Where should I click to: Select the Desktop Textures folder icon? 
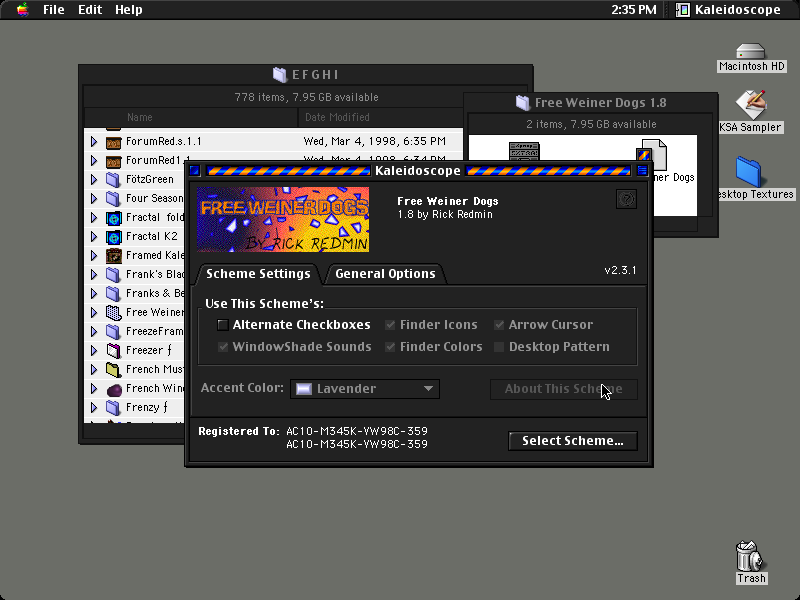coord(748,172)
